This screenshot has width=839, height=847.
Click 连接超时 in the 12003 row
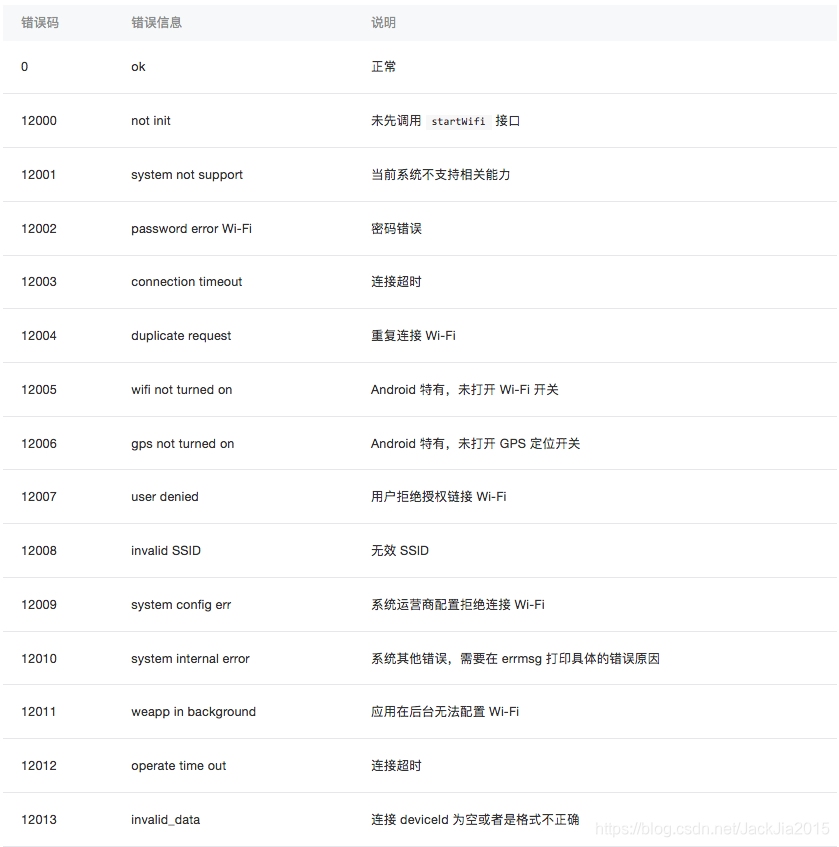[397, 282]
